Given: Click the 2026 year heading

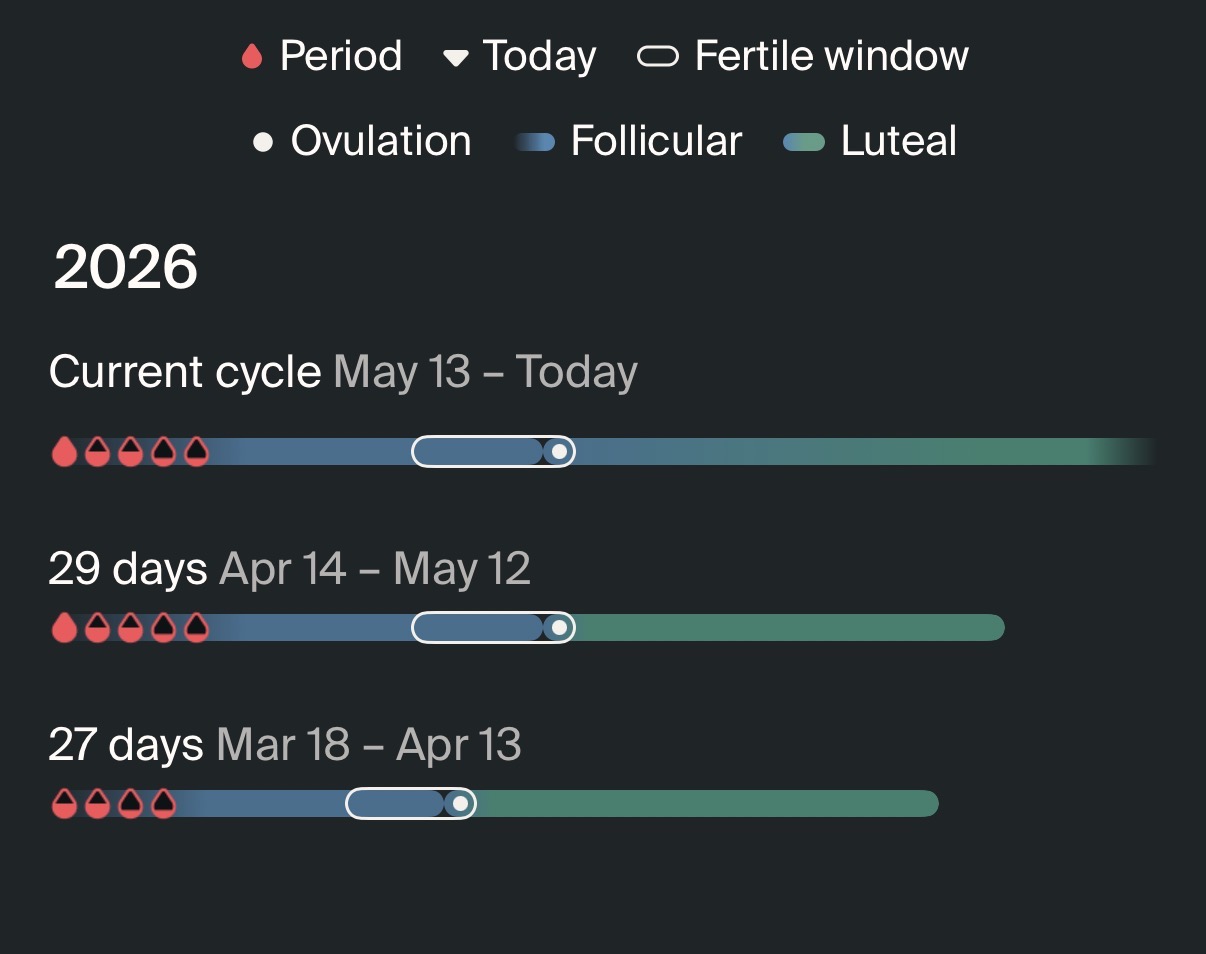Looking at the screenshot, I should click(126, 268).
